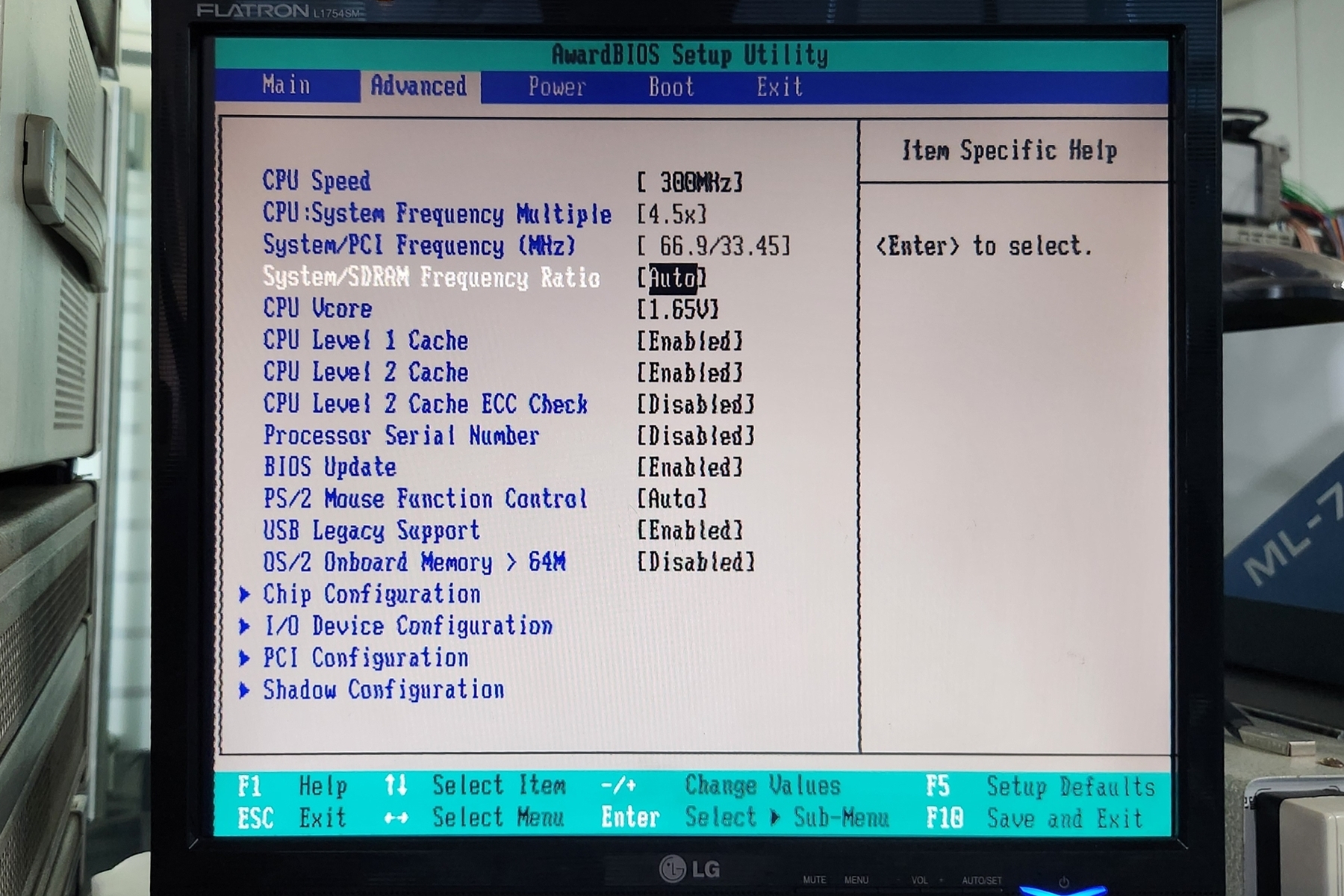
Task: Toggle Processor Serial Number Disabled value
Action: [695, 436]
